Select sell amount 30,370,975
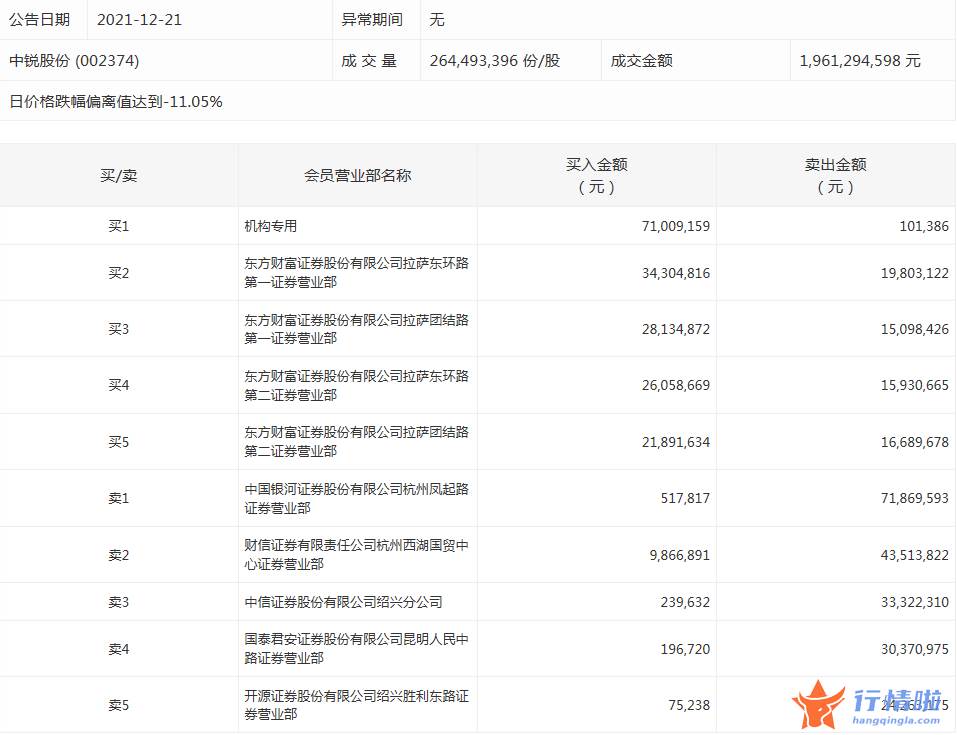957x735 pixels. (x=914, y=649)
